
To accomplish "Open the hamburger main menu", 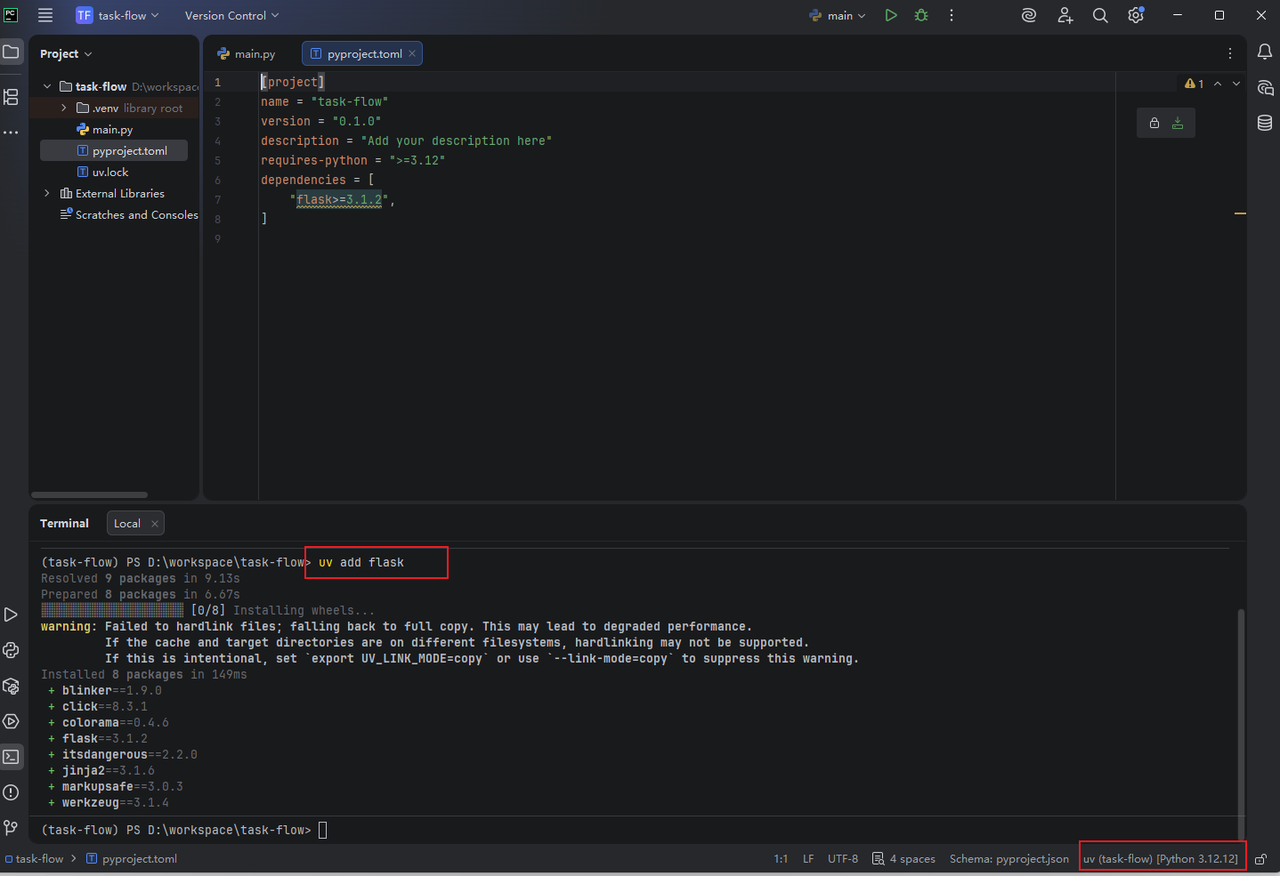I will click(45, 16).
